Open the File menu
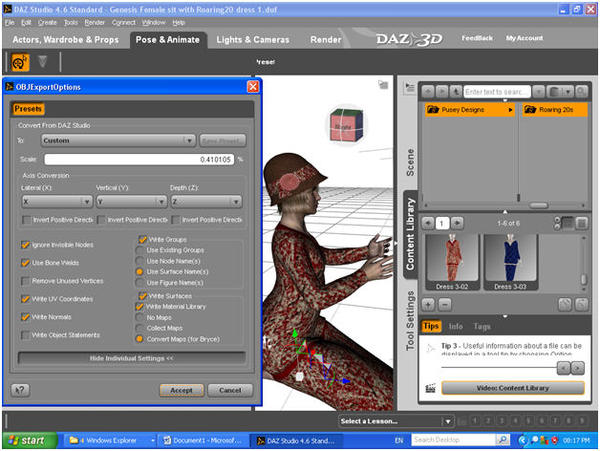This screenshot has width=600, height=451. tap(10, 23)
